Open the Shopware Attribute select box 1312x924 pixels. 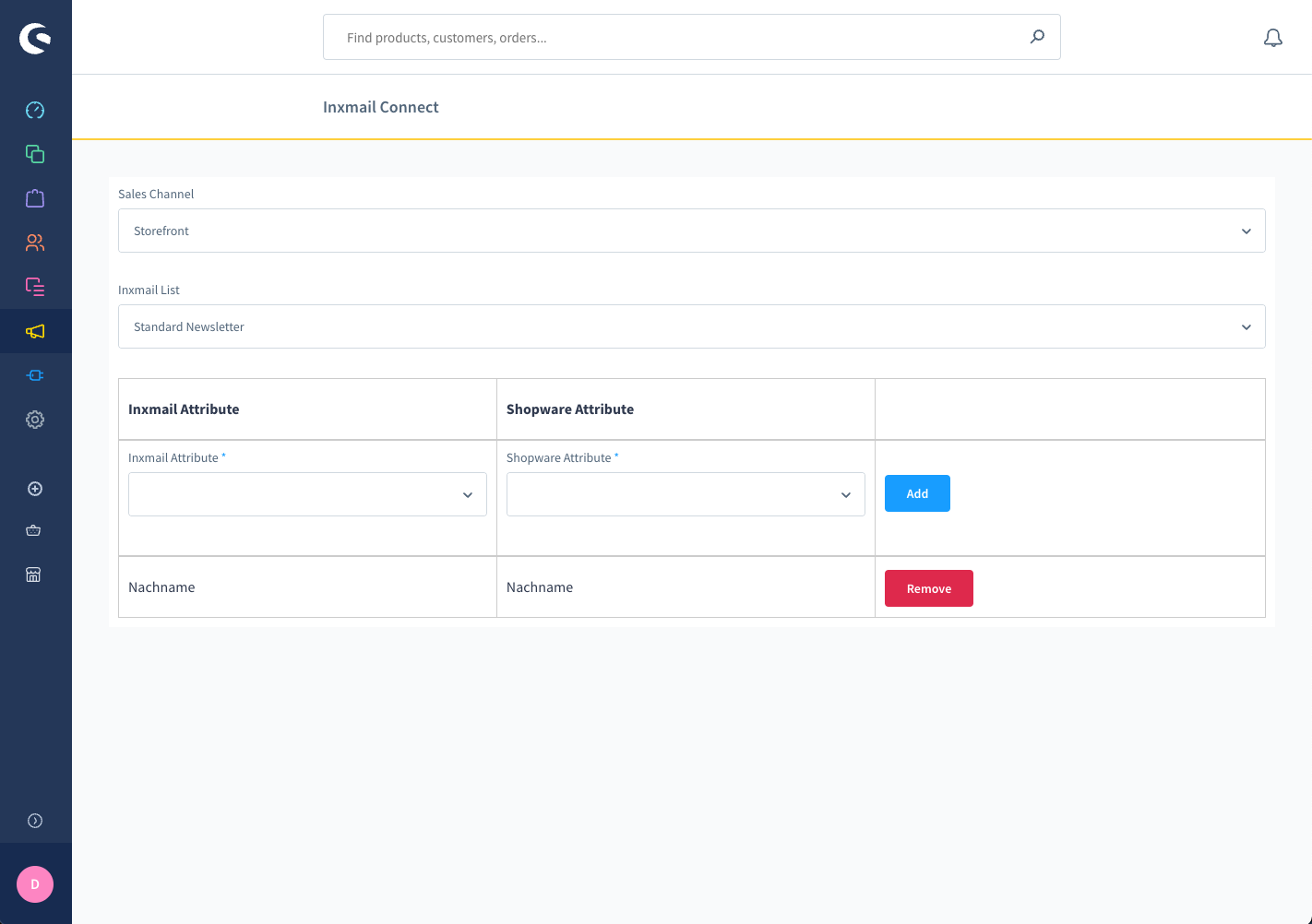(686, 494)
